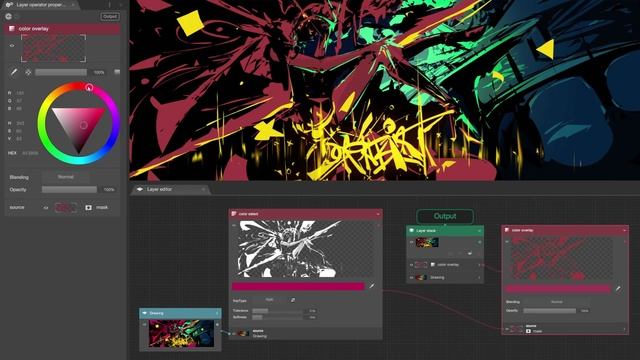Close the Layer editor tab
This screenshot has height=360, width=640.
(x=203, y=189)
